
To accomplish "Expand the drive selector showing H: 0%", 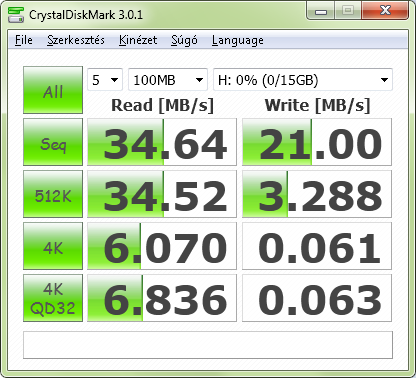I will 303,80.
